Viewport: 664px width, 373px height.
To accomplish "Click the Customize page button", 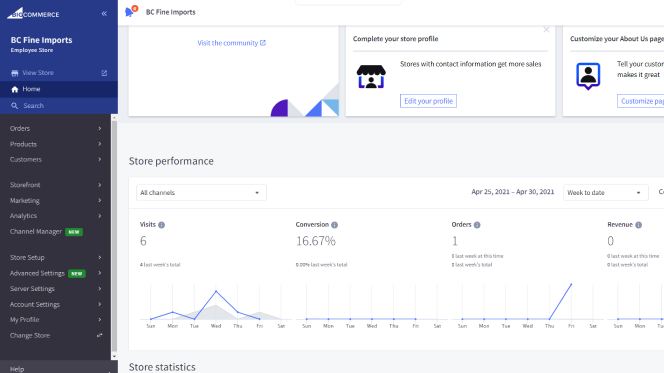I will (x=640, y=101).
